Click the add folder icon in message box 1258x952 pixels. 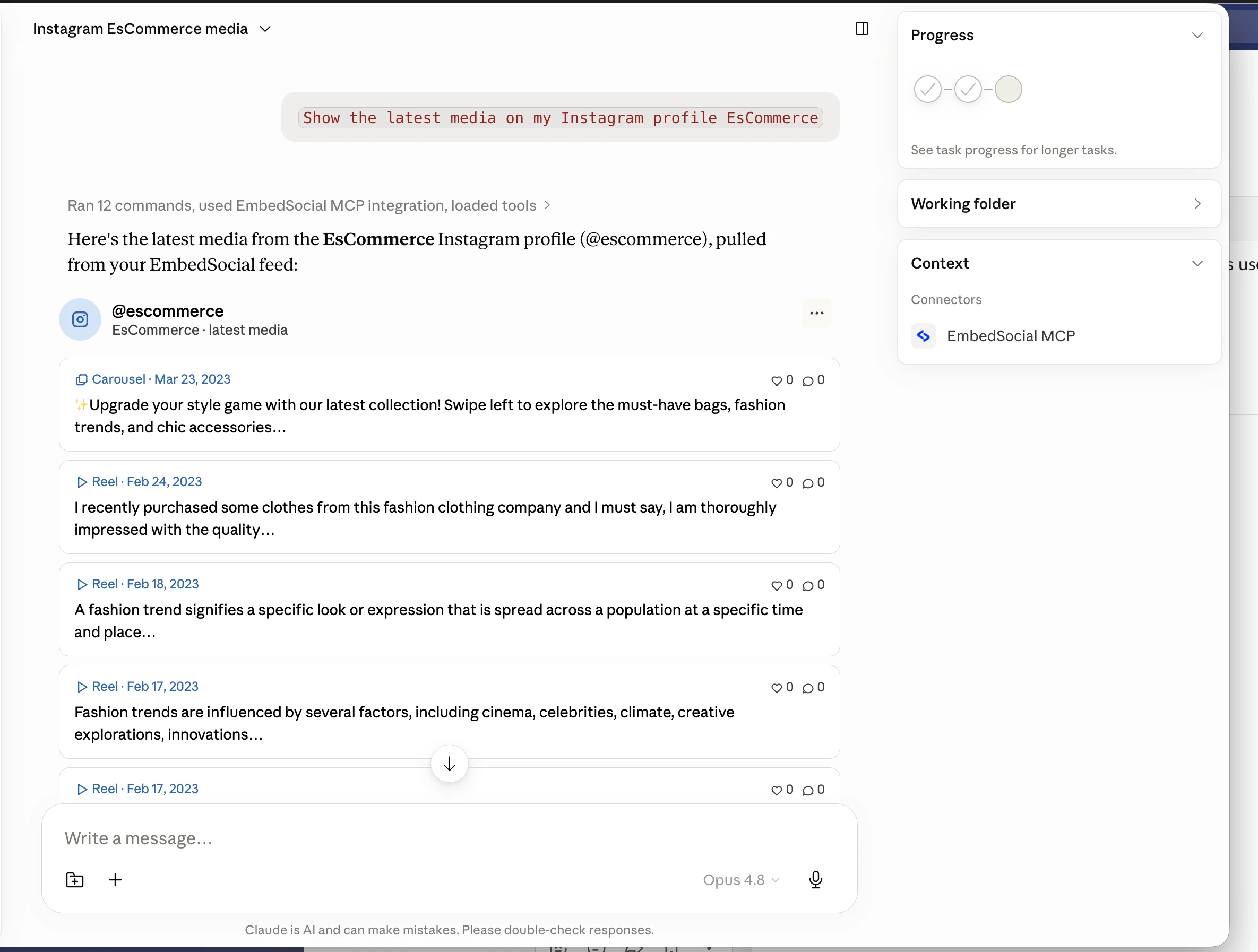(74, 880)
